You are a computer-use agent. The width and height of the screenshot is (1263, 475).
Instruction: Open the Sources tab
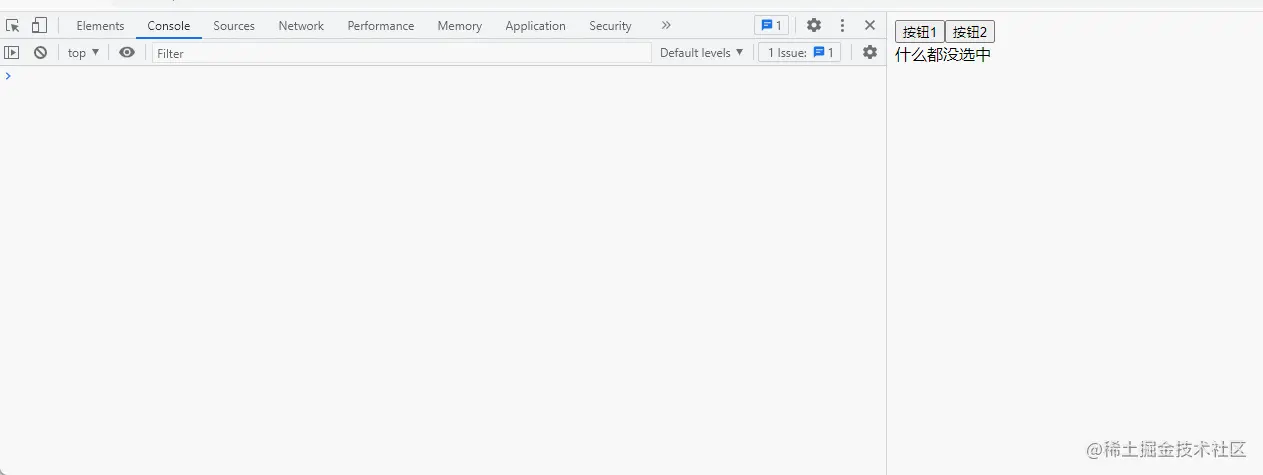[234, 26]
